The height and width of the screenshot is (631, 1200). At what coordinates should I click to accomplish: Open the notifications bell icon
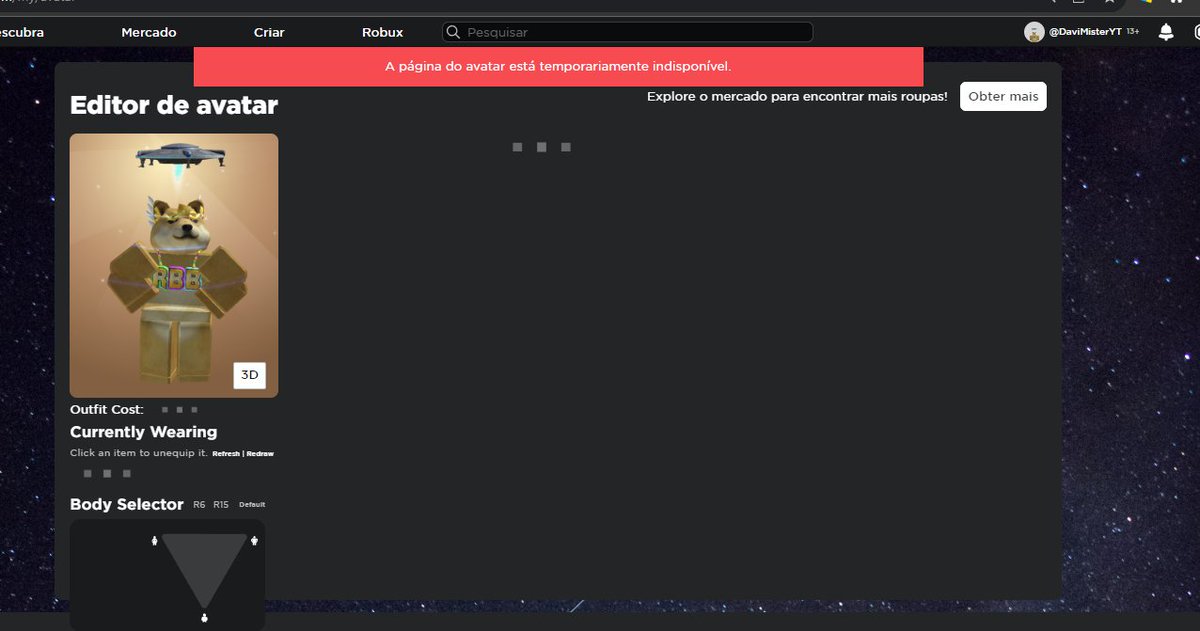point(1166,32)
